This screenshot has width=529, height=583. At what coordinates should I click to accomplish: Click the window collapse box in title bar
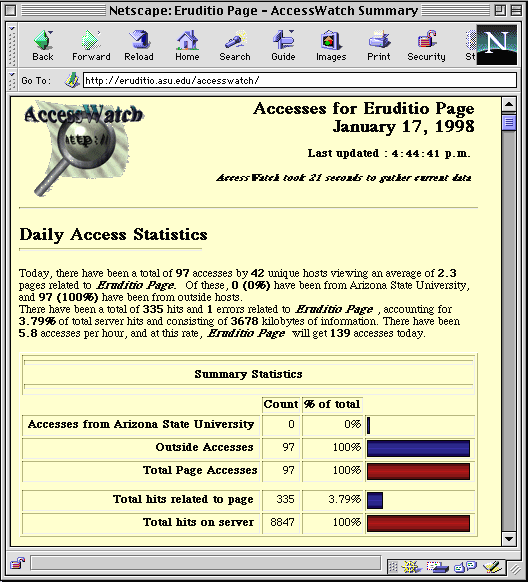[516, 10]
